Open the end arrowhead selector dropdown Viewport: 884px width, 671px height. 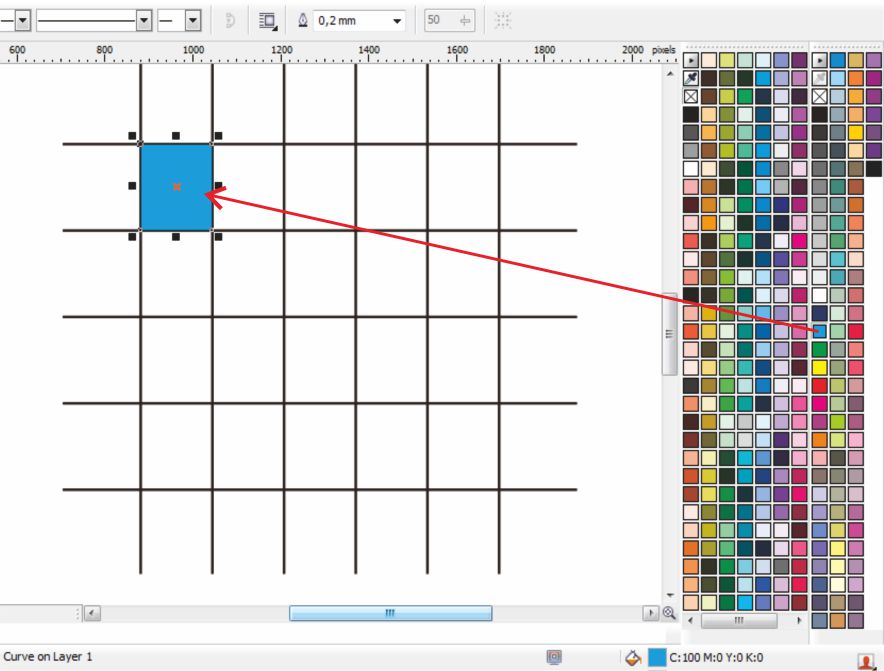190,19
